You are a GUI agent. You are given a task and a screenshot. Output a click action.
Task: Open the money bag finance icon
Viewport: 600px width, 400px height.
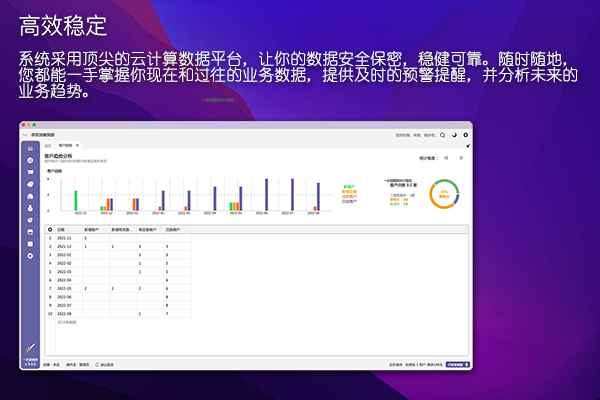coord(30,208)
